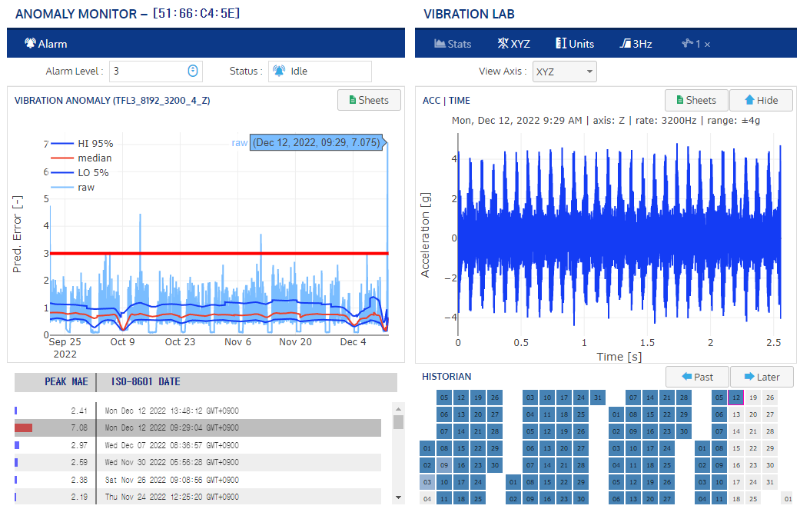The width and height of the screenshot is (800, 509).
Task: Click the 1× pin tab
Action: click(x=696, y=44)
